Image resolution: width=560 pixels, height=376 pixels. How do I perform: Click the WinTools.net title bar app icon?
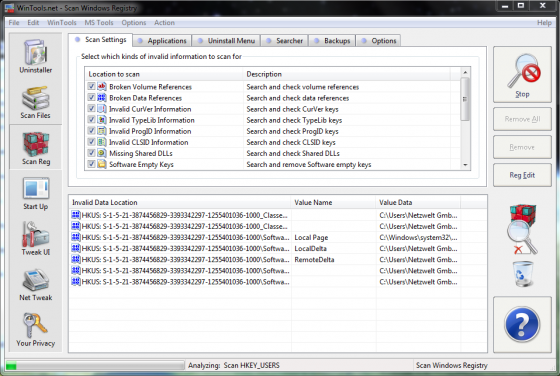click(x=9, y=8)
